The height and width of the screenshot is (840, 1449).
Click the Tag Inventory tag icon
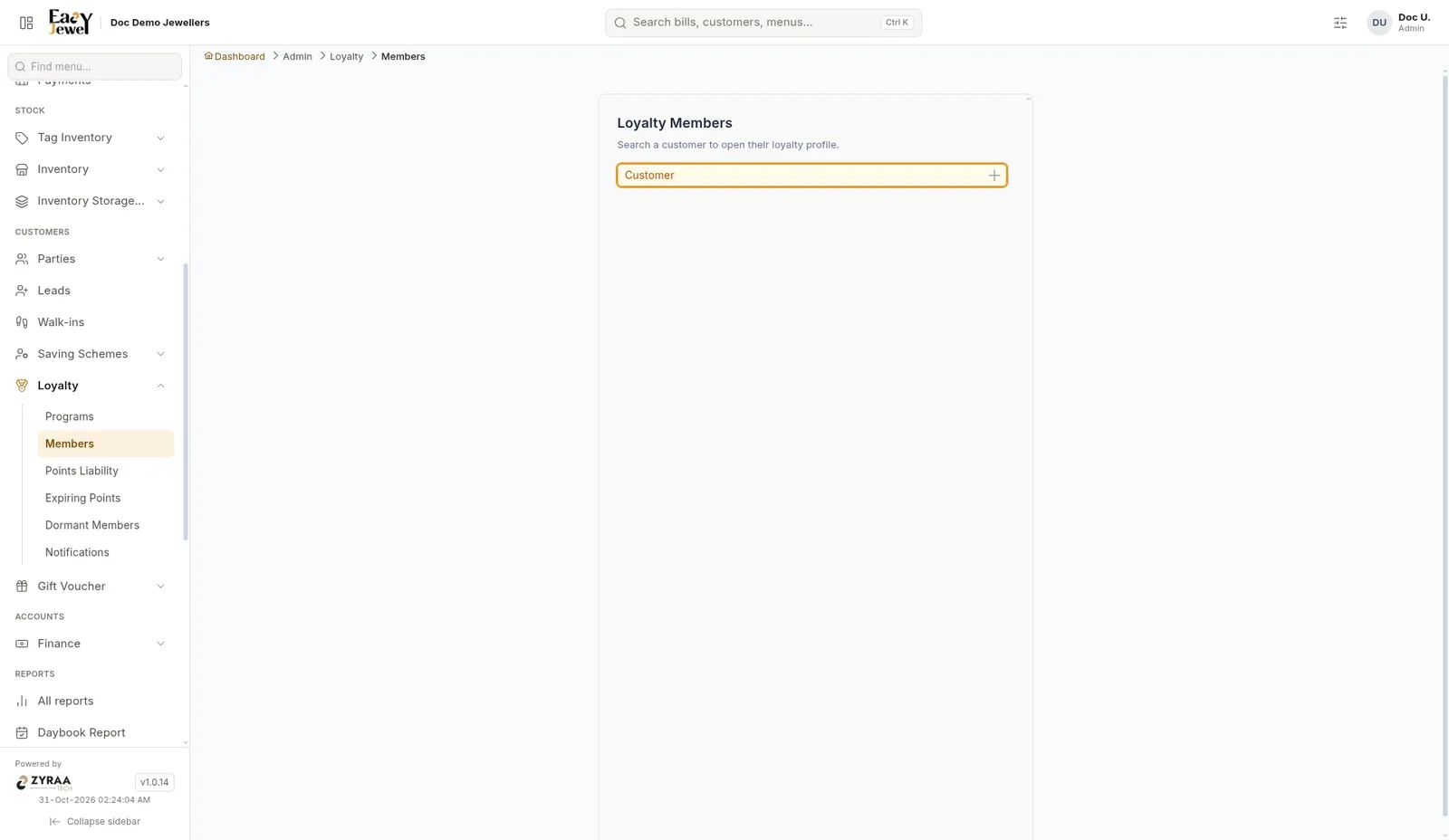pyautogui.click(x=22, y=138)
